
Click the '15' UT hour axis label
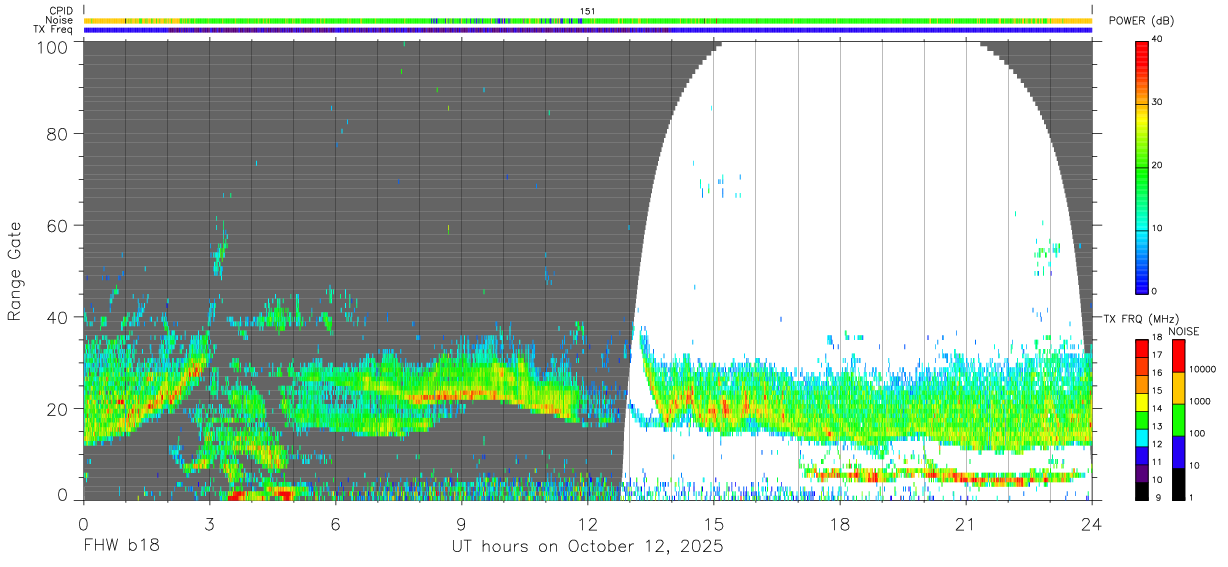[x=714, y=523]
